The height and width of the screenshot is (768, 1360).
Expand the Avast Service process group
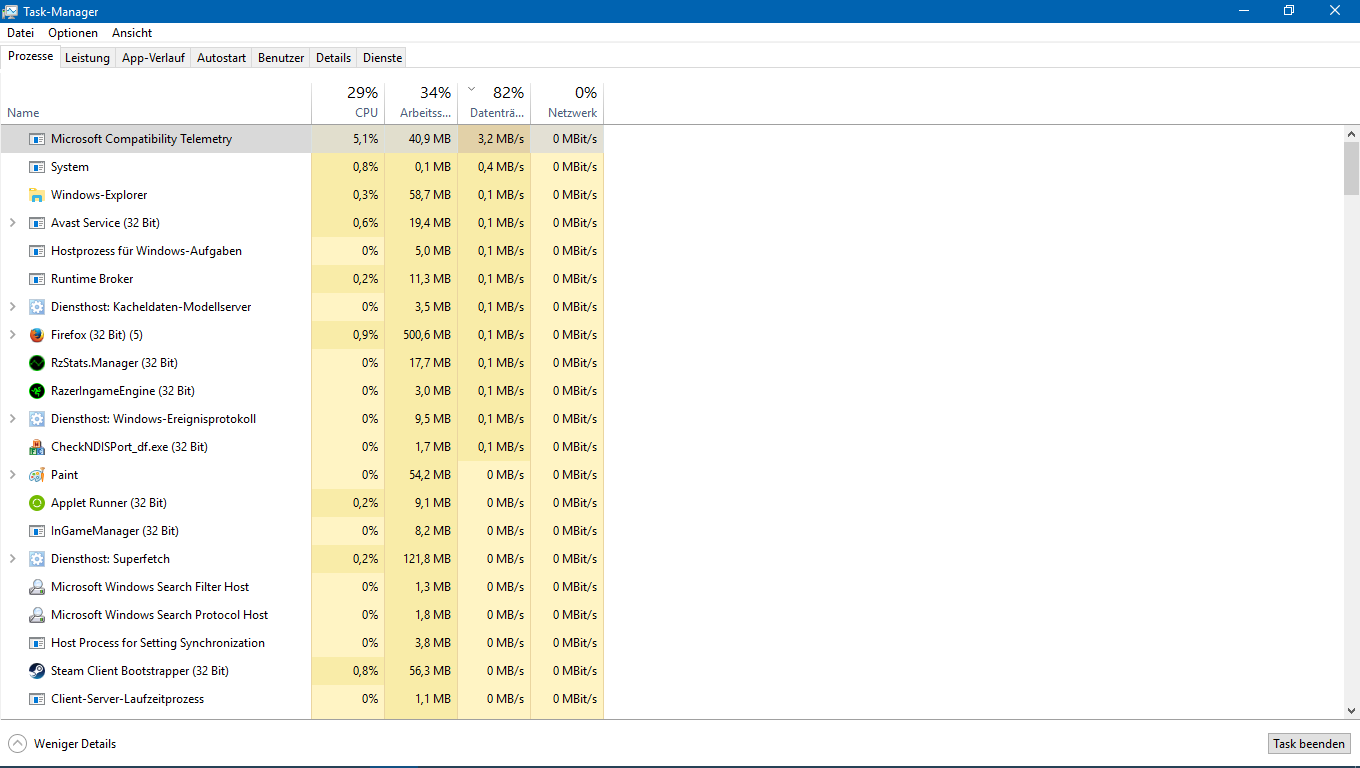12,223
